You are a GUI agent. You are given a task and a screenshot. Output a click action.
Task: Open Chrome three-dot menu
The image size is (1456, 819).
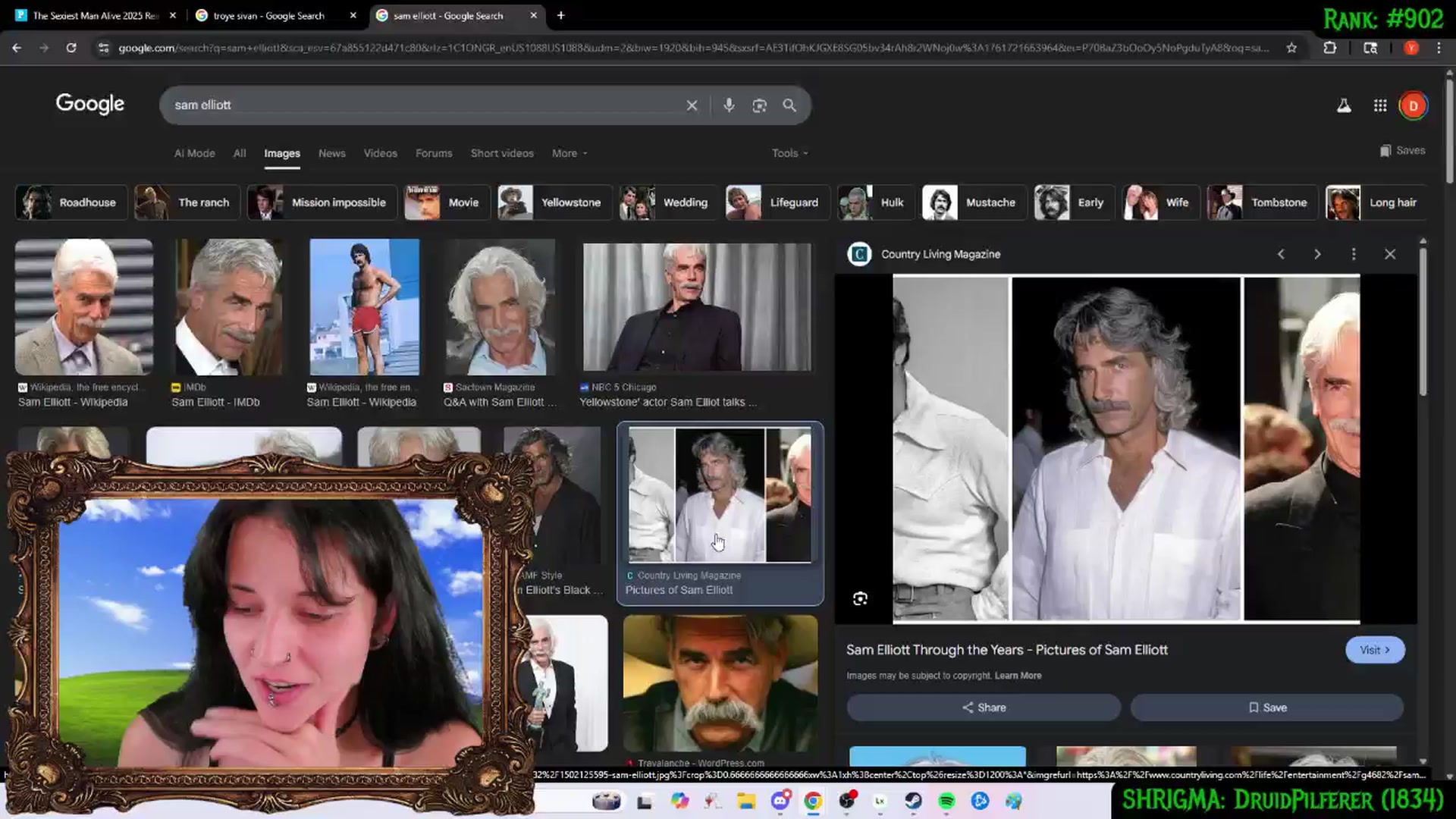point(1439,48)
